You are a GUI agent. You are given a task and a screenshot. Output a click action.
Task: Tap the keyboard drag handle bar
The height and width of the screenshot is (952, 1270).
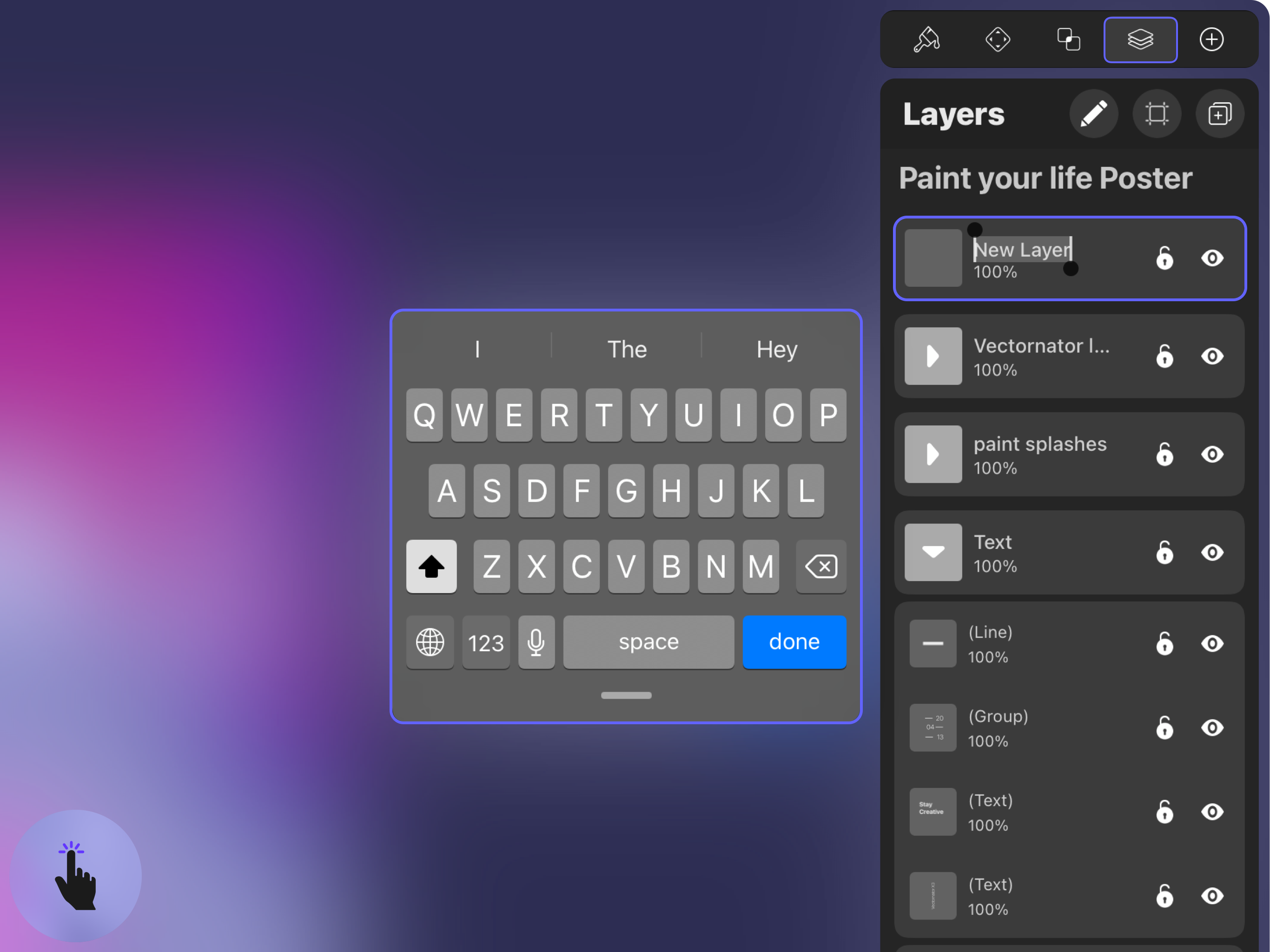pos(626,695)
